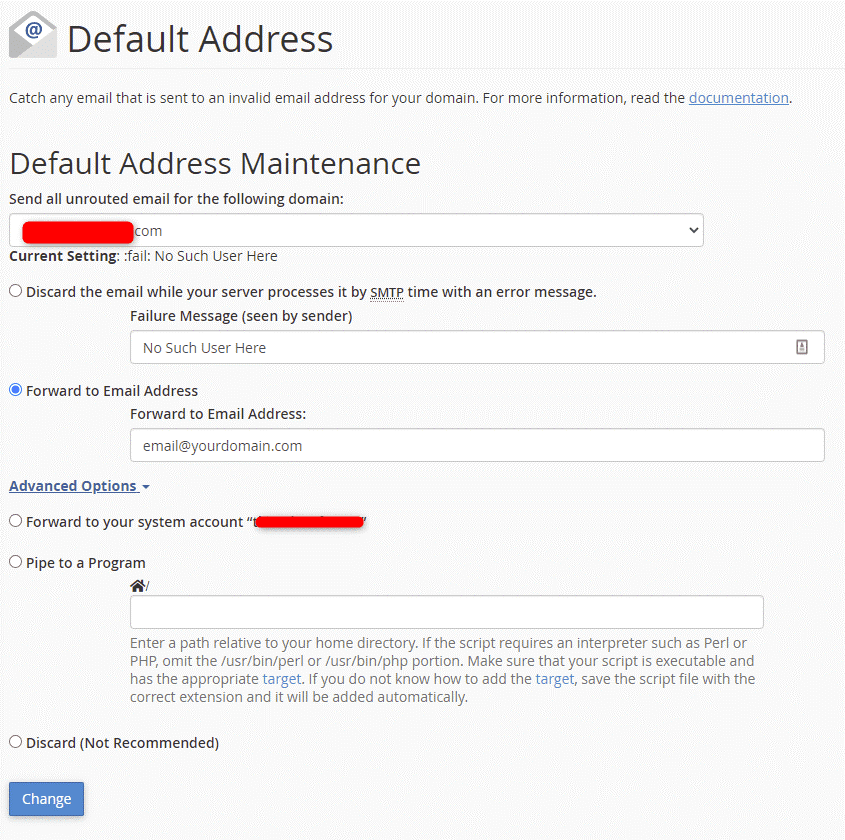Select the Forward to Email Address radio
Viewport: 845px width, 840px height.
tap(16, 390)
